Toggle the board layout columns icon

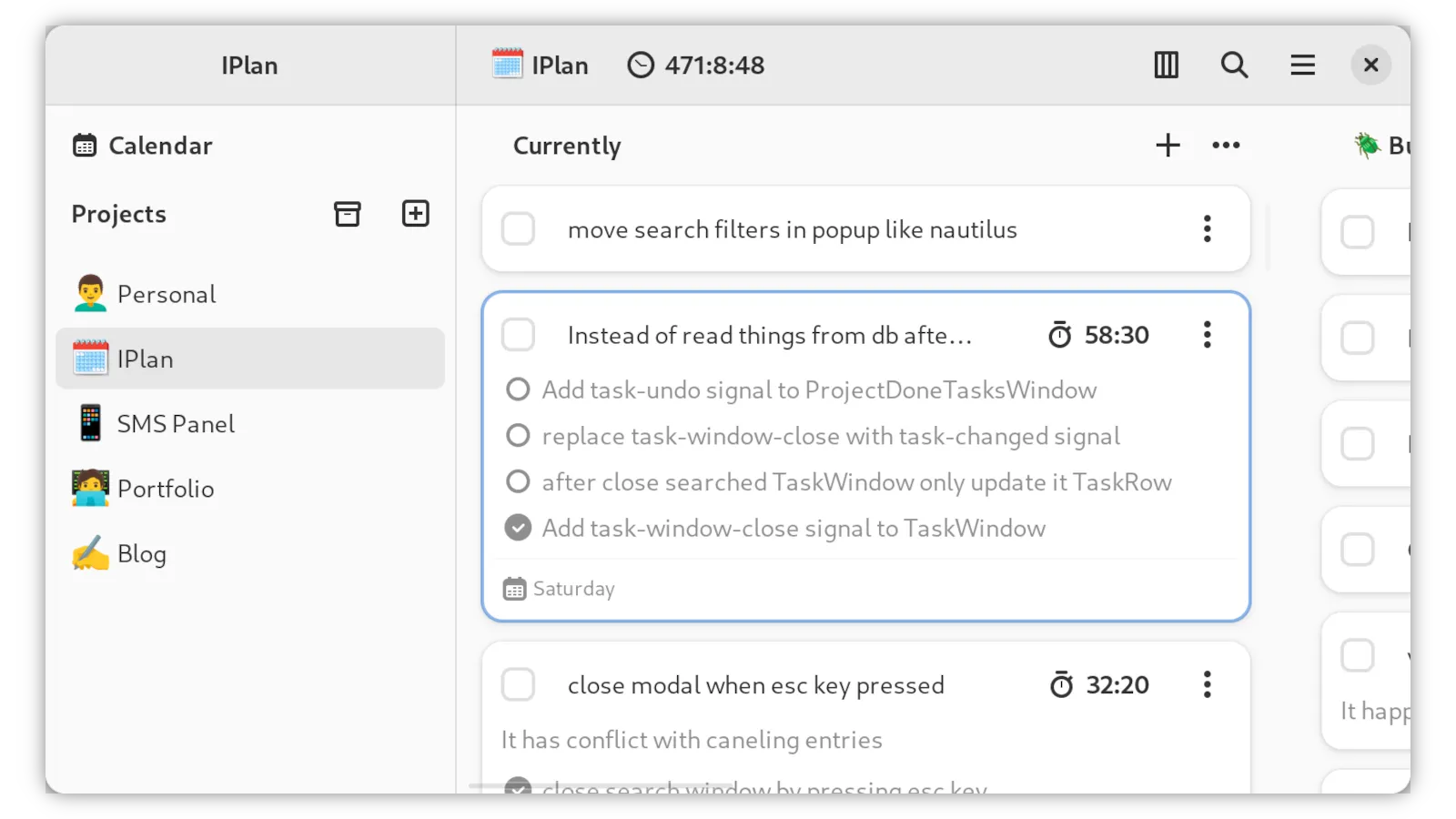(1166, 65)
